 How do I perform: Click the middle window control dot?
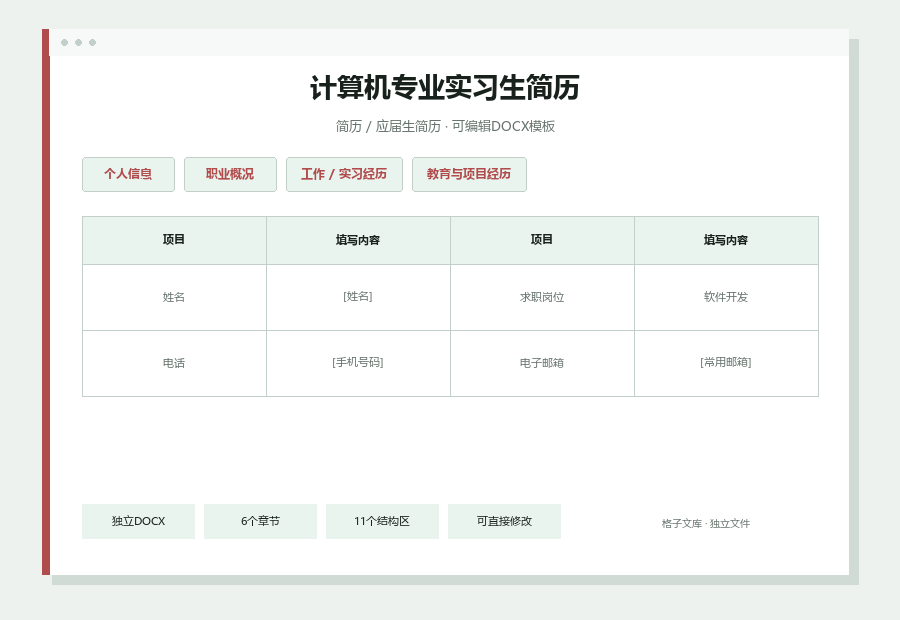click(x=79, y=42)
